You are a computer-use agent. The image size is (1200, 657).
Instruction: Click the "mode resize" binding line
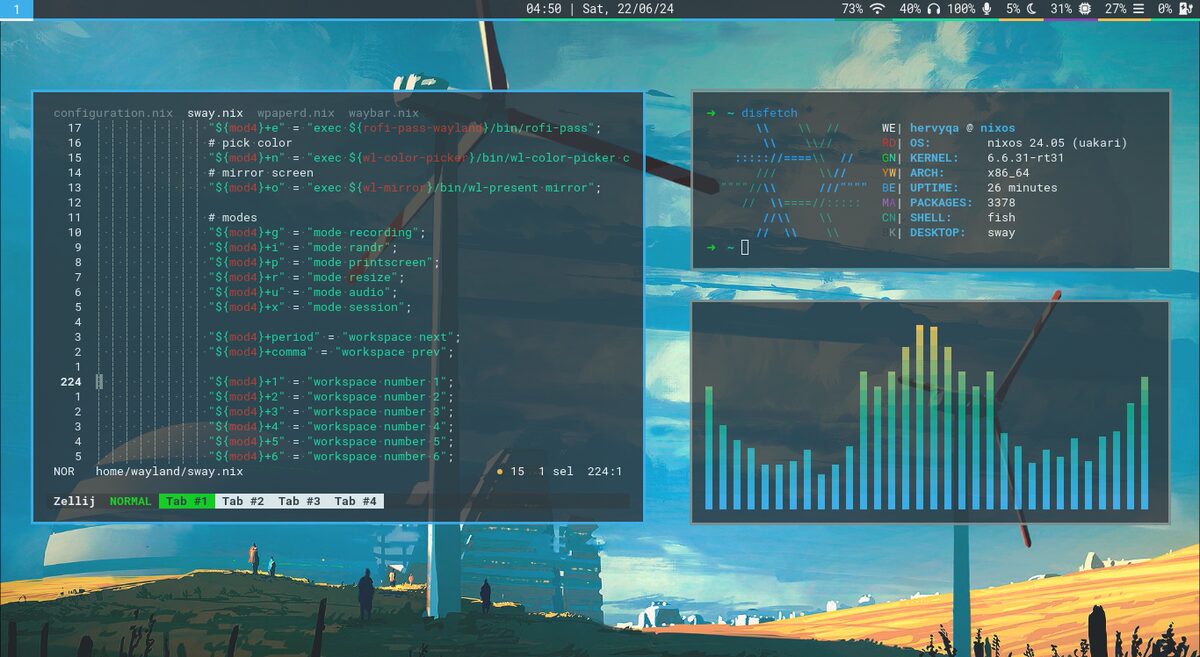[307, 277]
